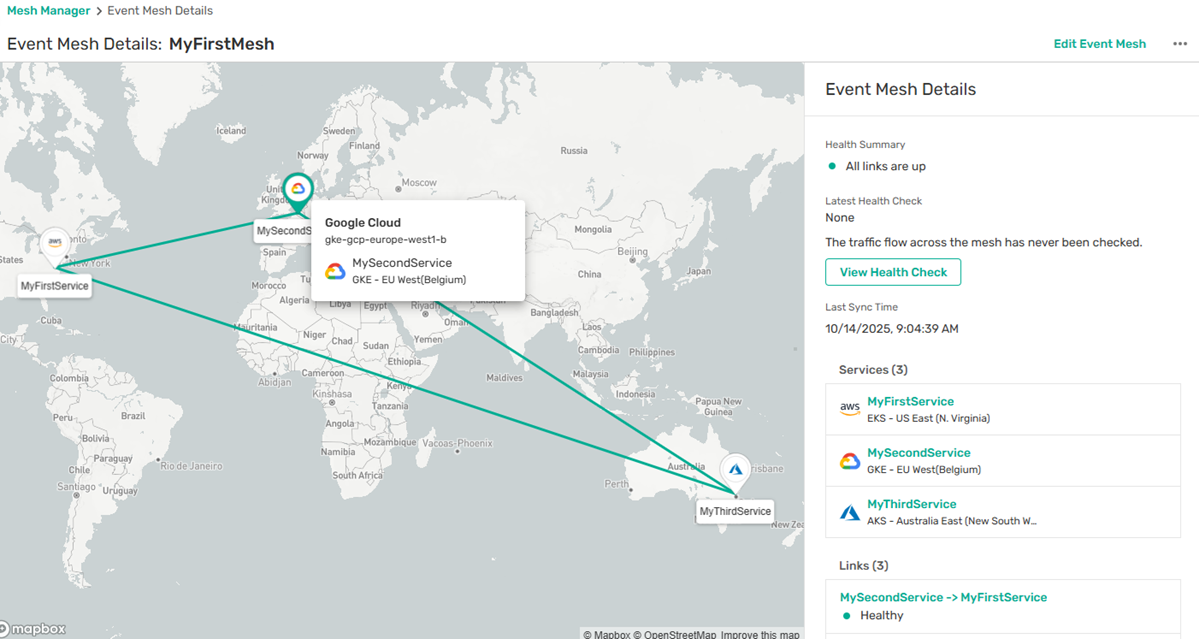Screen dimensions: 1199x639
Task: Click the Azure map pin near Australia
Action: 734,469
